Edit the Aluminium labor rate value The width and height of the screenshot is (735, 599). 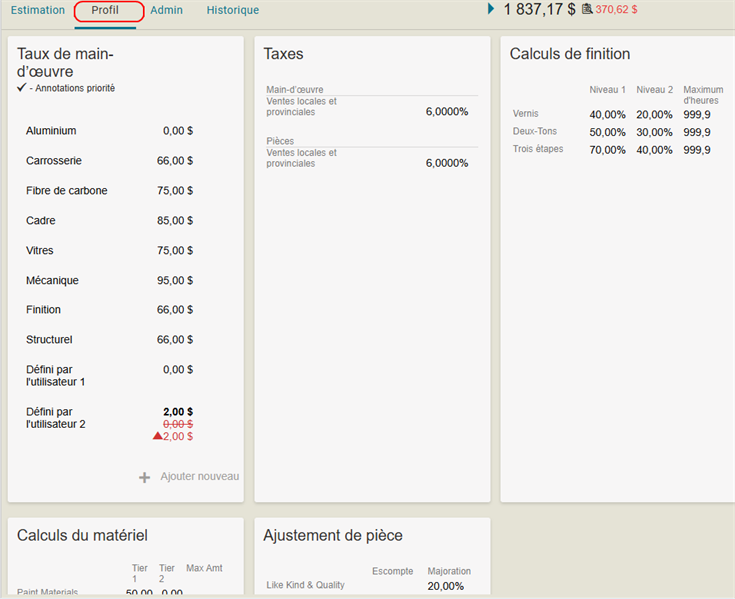coord(178,131)
